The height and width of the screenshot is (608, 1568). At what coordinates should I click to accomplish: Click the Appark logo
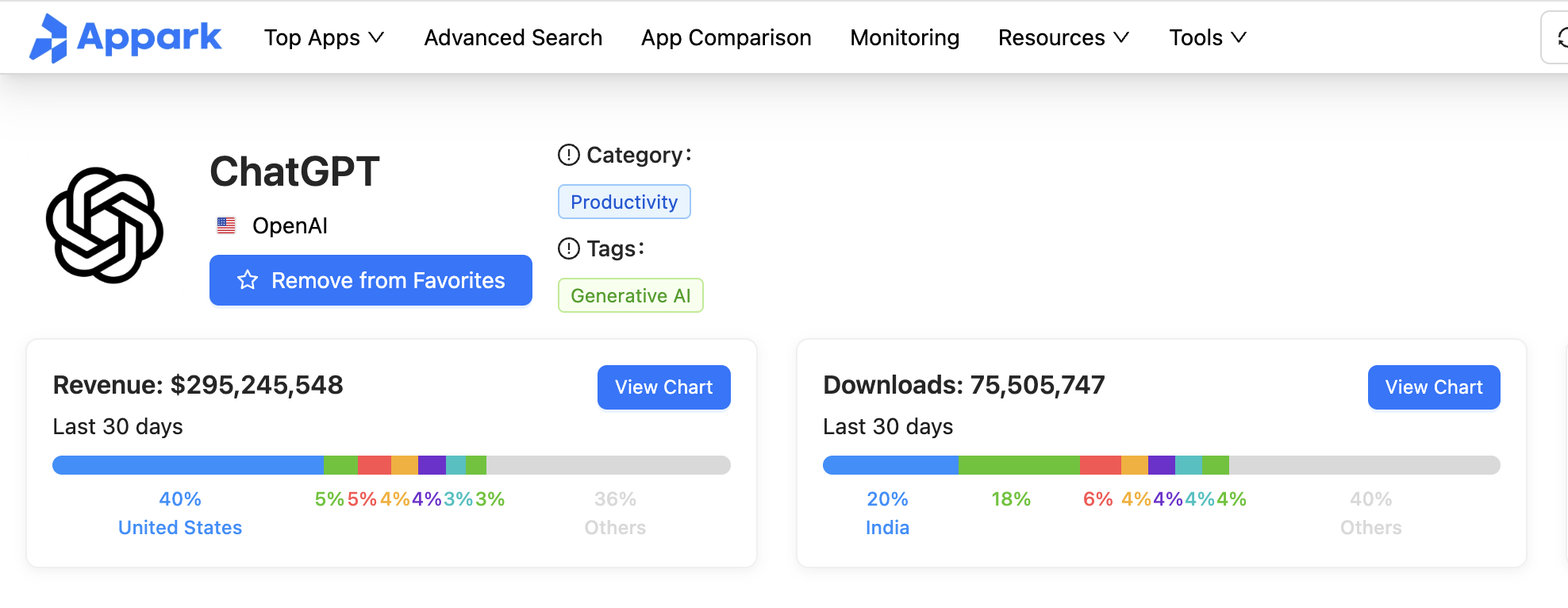125,37
